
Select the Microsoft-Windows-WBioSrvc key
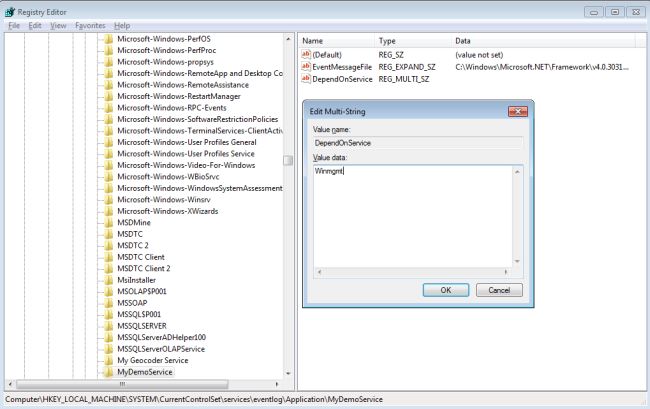[168, 177]
